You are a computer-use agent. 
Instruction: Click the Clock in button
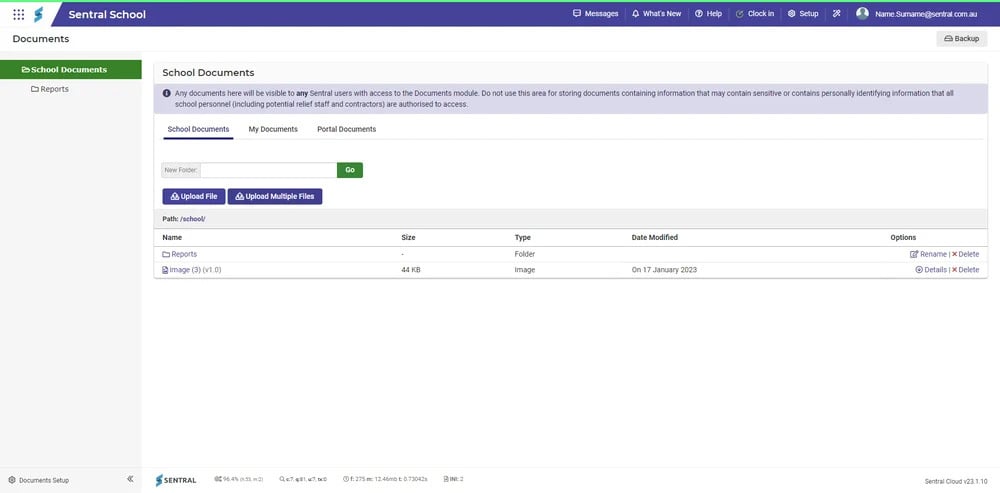pyautogui.click(x=754, y=14)
